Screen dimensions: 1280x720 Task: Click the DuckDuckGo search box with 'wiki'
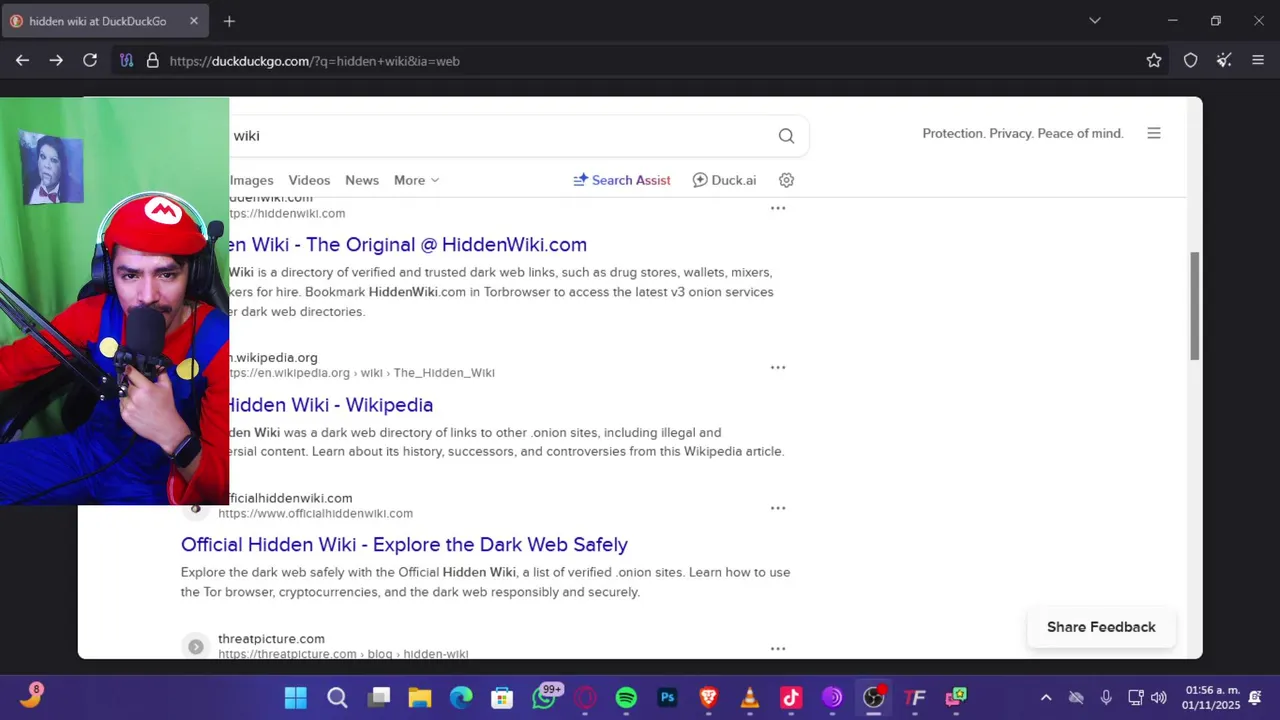coord(500,136)
